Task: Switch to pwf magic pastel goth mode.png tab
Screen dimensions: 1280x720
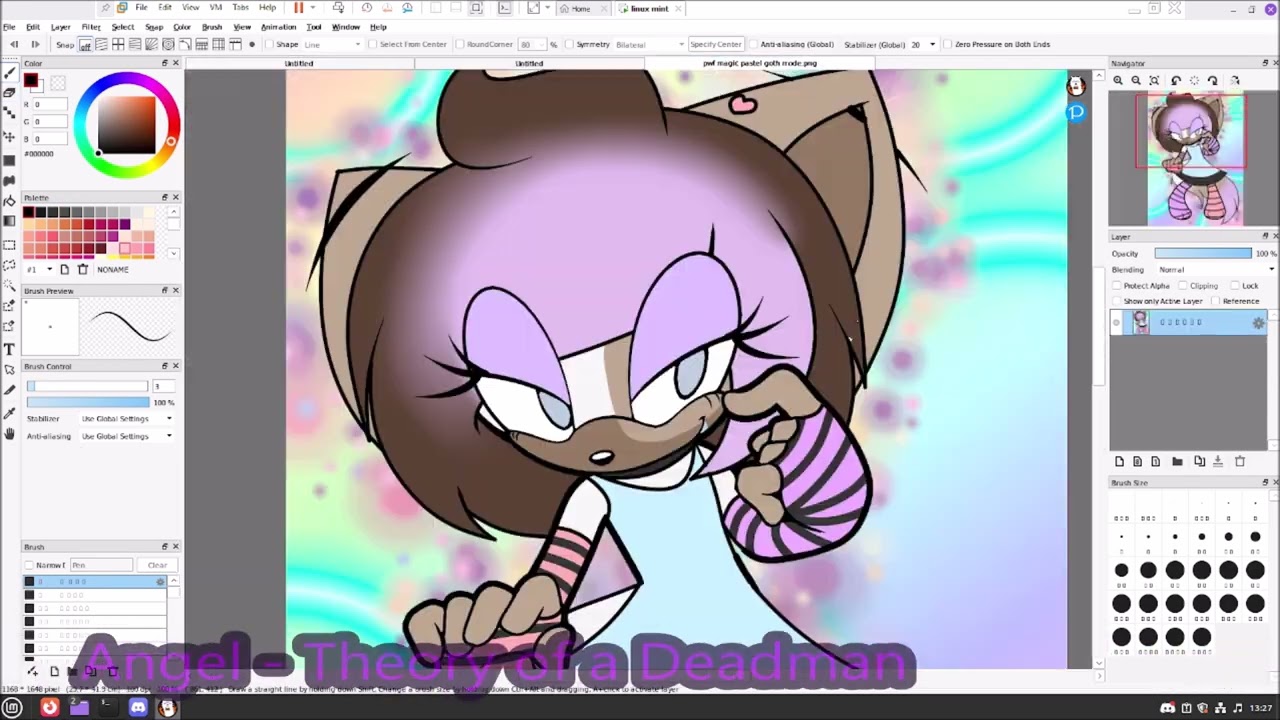Action: coord(760,63)
